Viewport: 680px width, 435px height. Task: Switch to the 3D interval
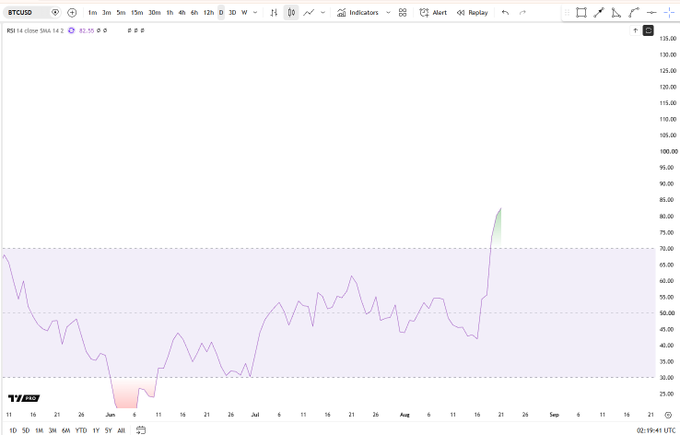pyautogui.click(x=232, y=13)
